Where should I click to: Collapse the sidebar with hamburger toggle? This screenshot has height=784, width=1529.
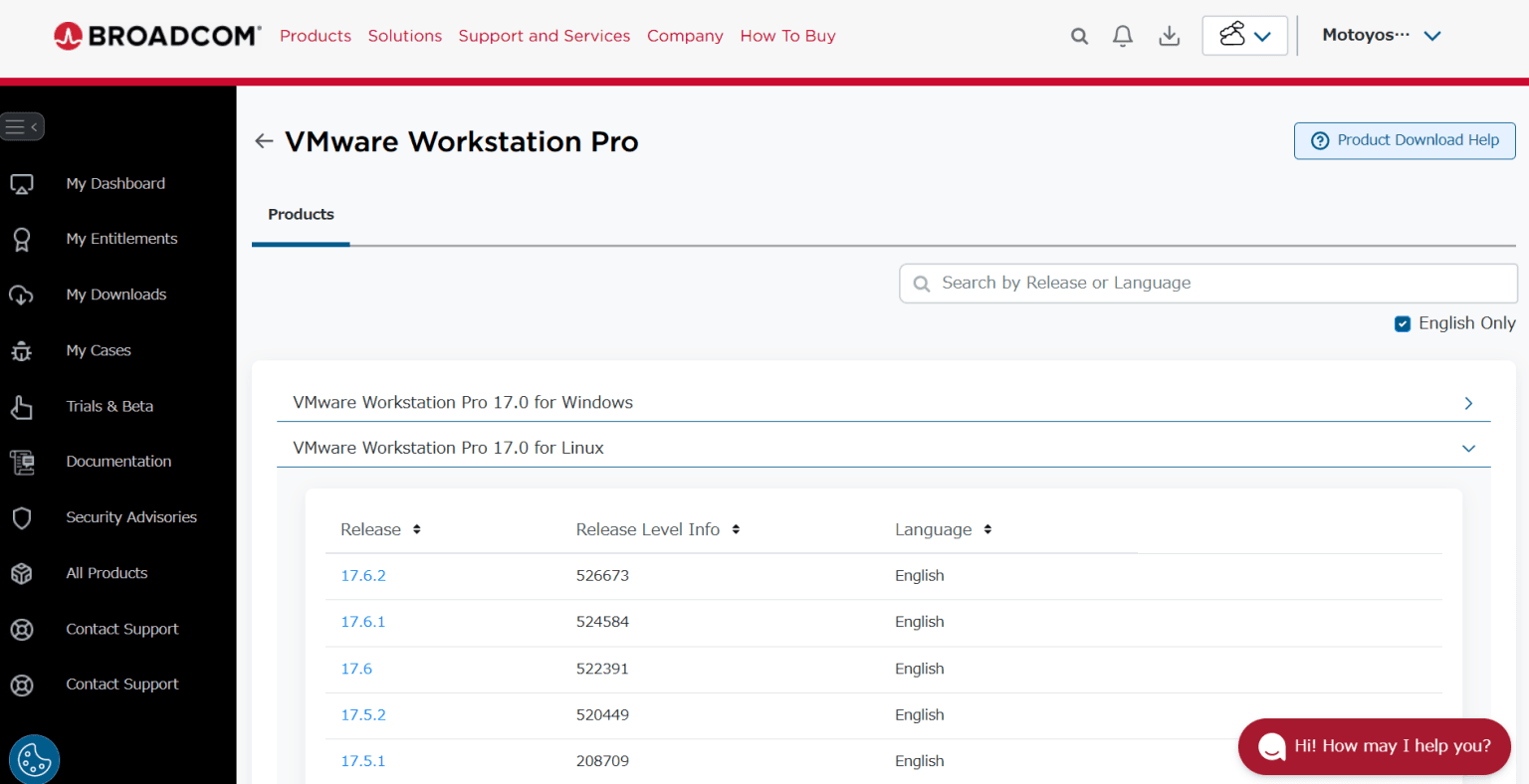22,126
